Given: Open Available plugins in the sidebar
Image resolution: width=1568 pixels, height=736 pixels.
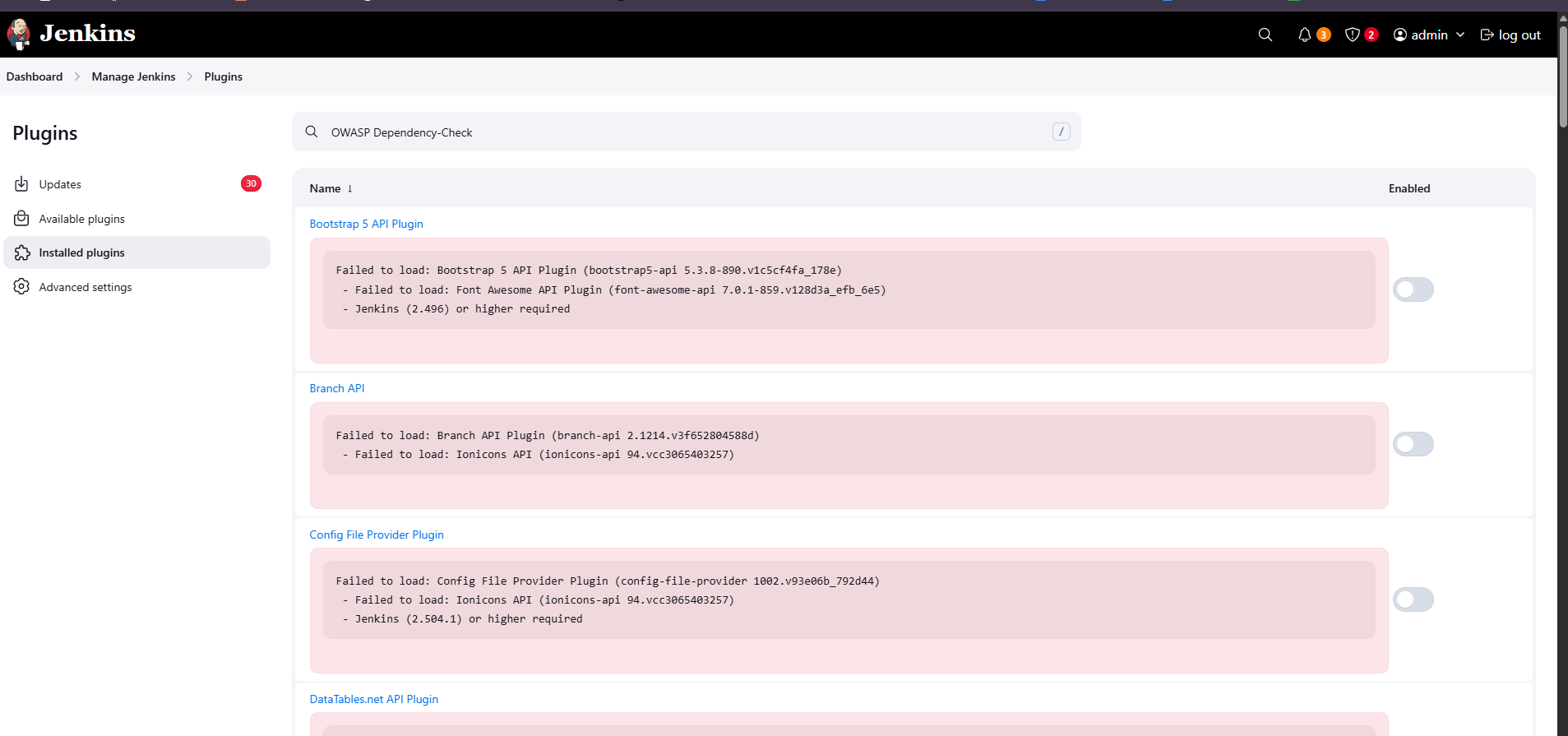Looking at the screenshot, I should pyautogui.click(x=137, y=219).
